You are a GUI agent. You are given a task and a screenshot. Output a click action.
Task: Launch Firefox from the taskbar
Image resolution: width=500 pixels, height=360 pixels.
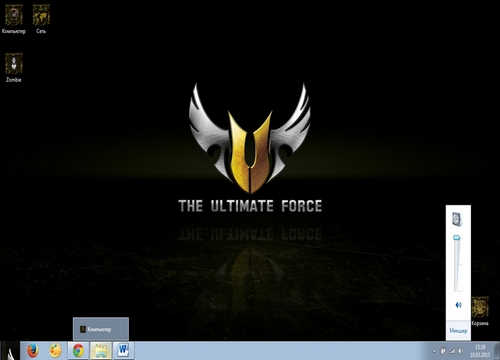[33, 351]
